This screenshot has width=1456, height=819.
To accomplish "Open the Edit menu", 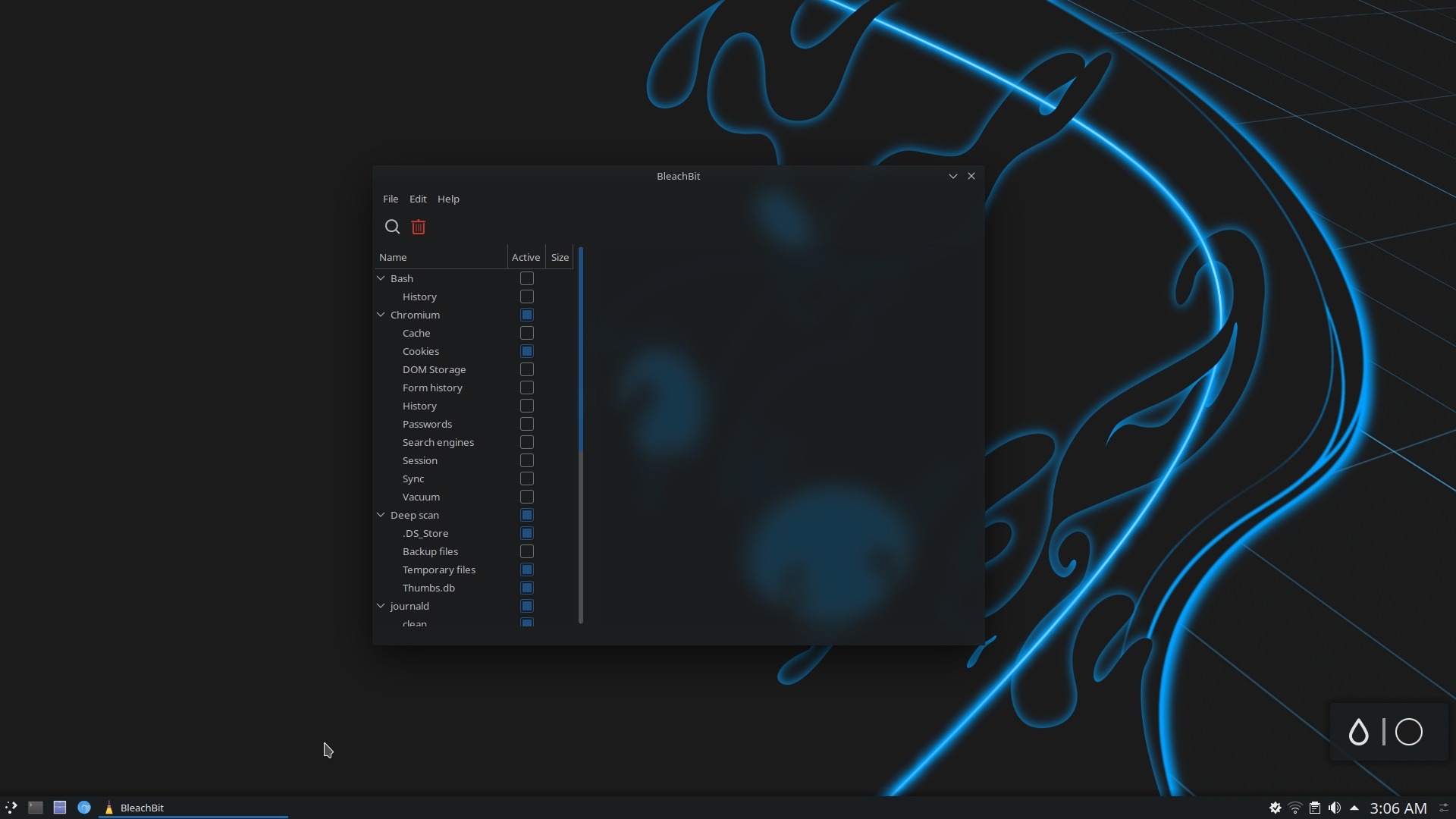I will (418, 199).
